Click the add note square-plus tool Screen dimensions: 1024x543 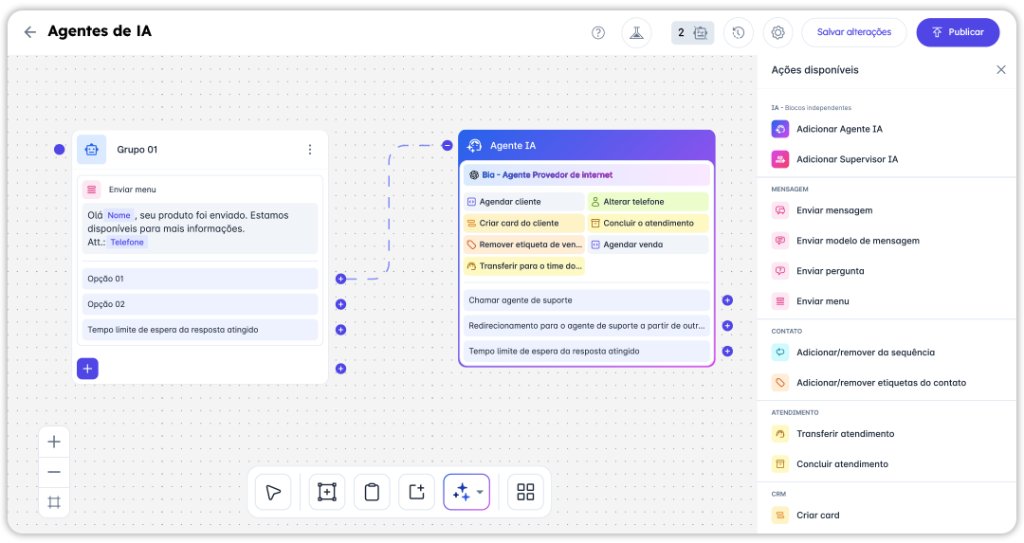tap(417, 492)
